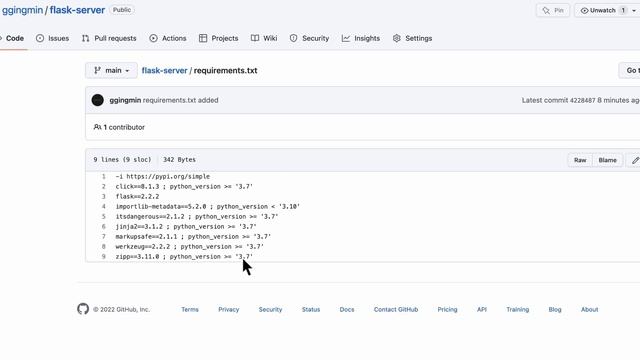The image size is (640, 360).
Task: Open the Code tab
Action: [x=12, y=38]
